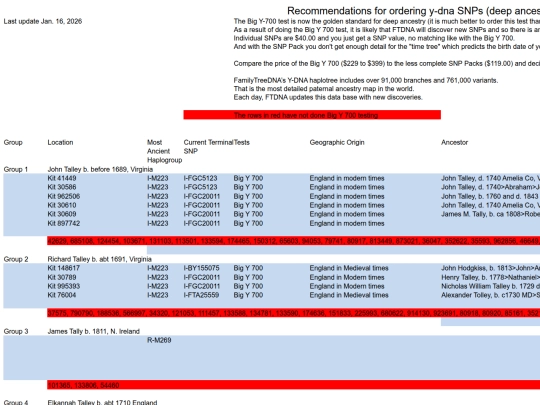540x405 pixels.
Task: Click 'England in modern times' for Kit 30610
Action: (347, 205)
